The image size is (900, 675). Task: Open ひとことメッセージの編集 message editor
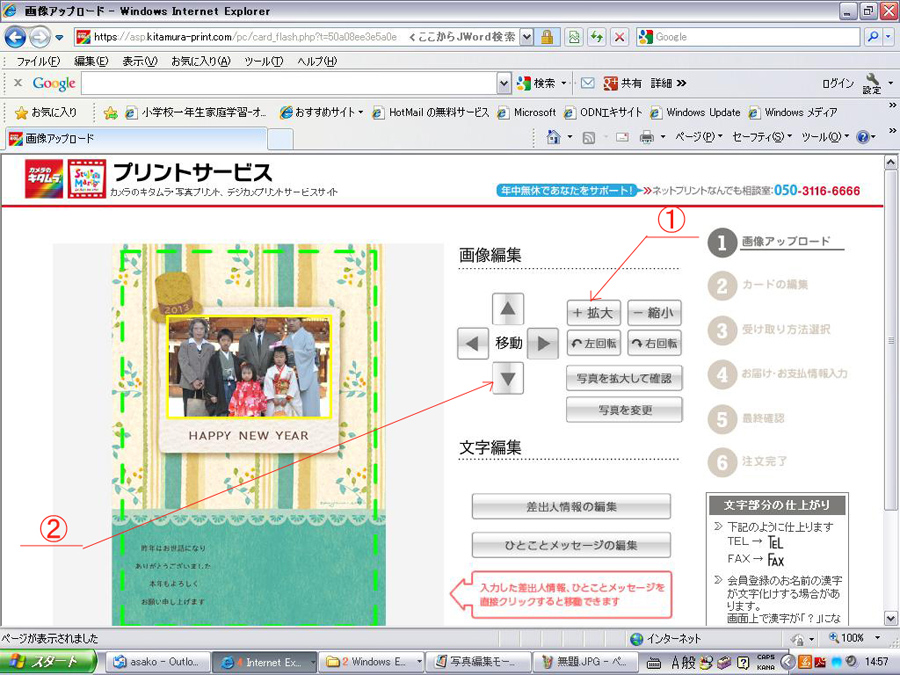coord(571,545)
